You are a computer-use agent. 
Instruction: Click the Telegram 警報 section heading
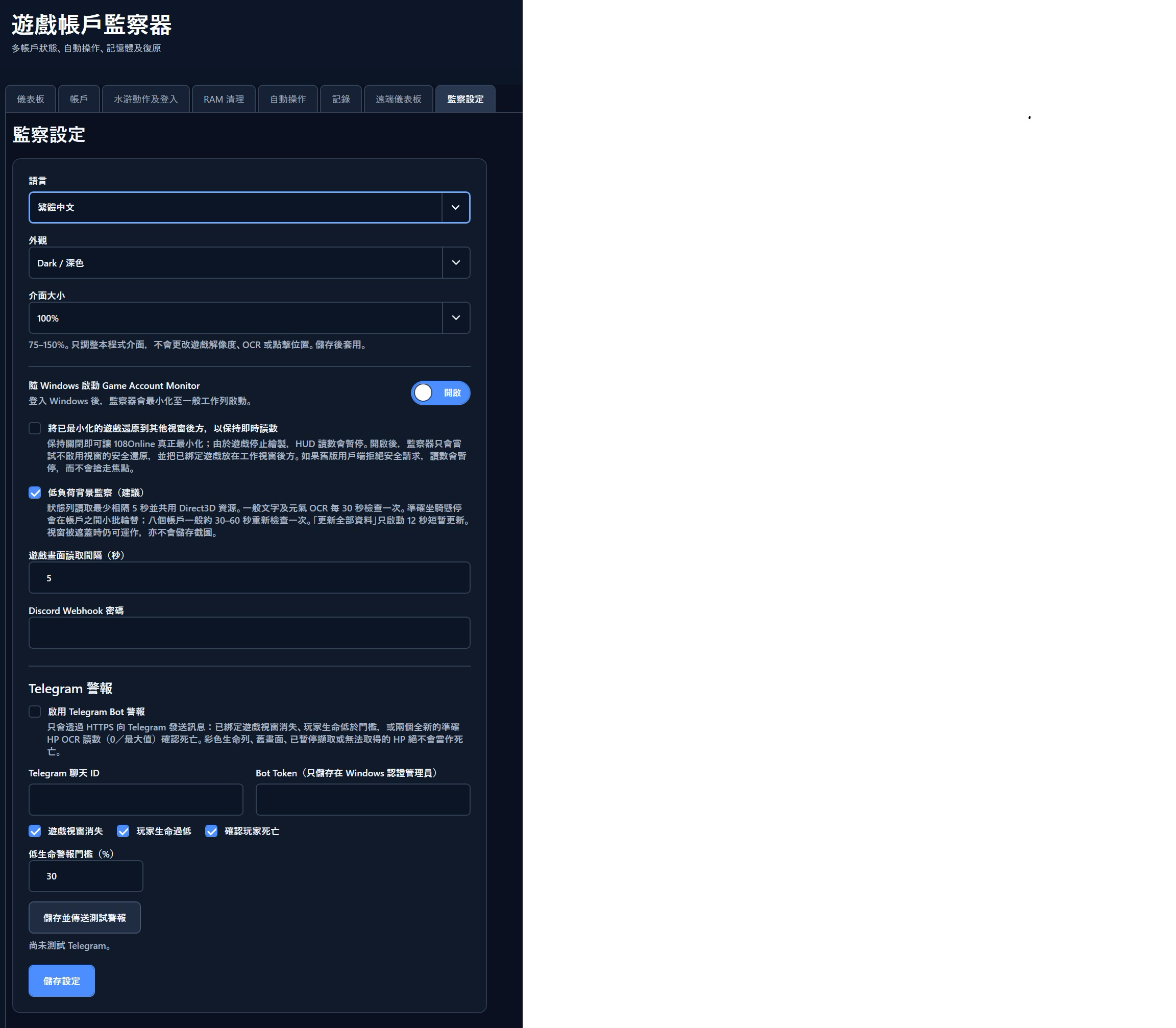tap(70, 689)
